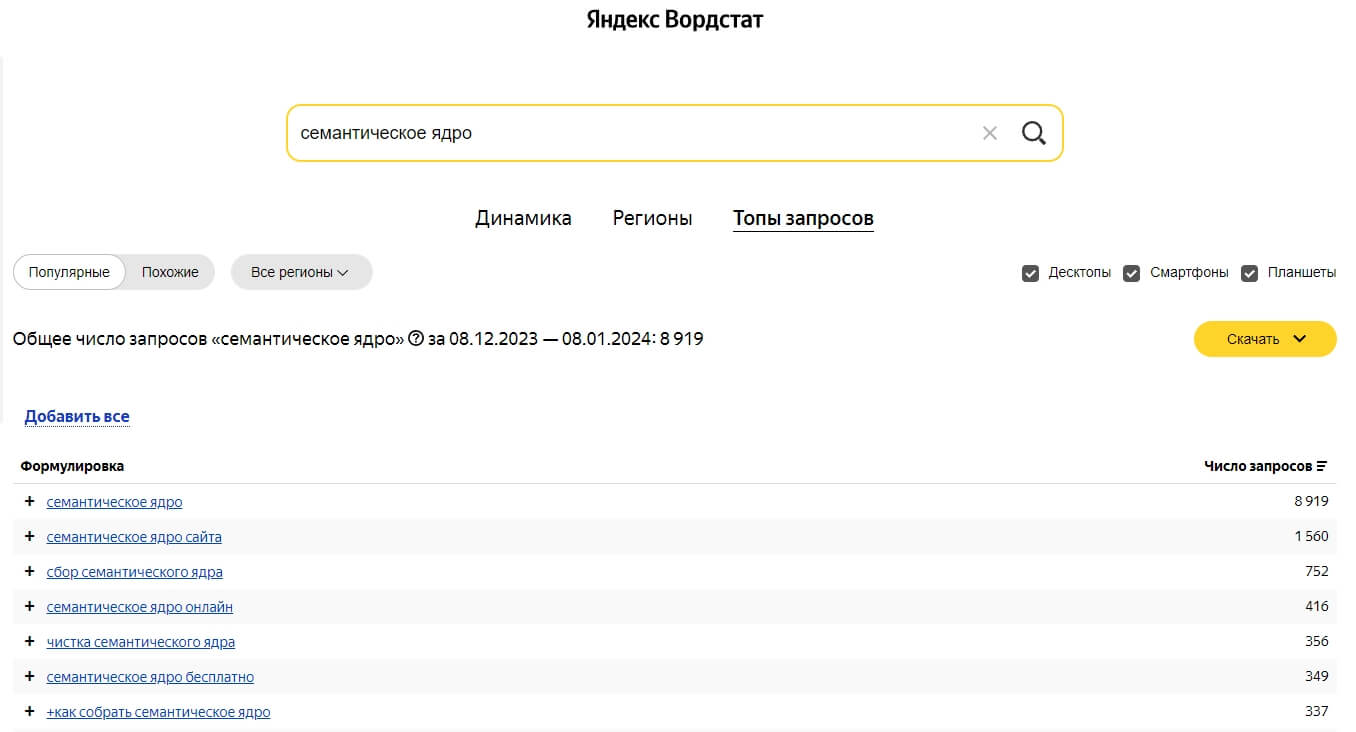Open the Все регионы dropdown
Viewport: 1356px width, 732px height.
pos(301,272)
